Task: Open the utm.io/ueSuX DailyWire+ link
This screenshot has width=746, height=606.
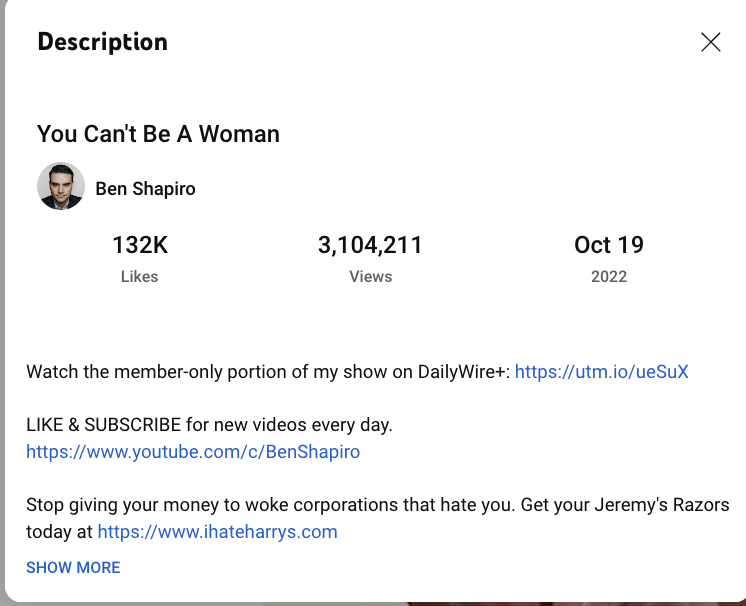Action: point(601,372)
